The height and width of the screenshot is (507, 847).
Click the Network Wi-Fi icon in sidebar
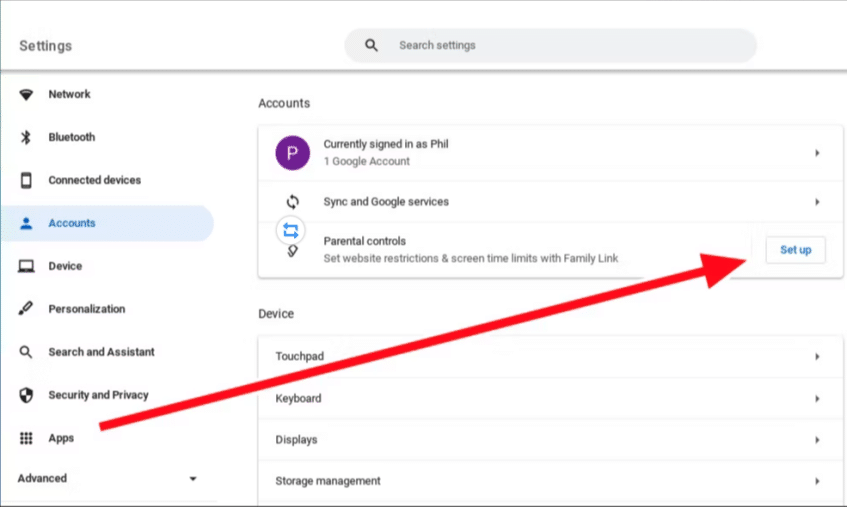tap(26, 95)
